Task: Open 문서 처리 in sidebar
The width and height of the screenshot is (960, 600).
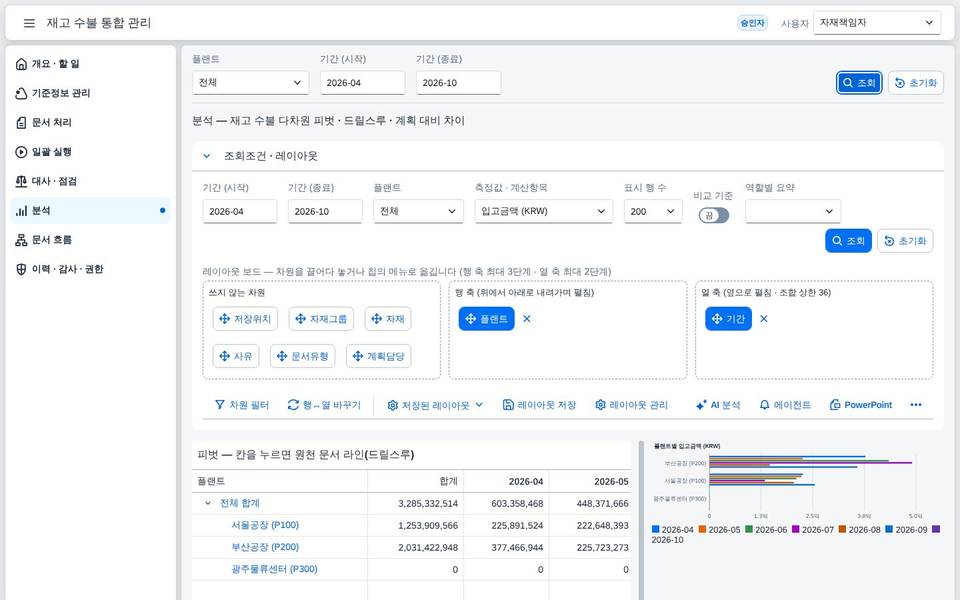Action: click(91, 122)
